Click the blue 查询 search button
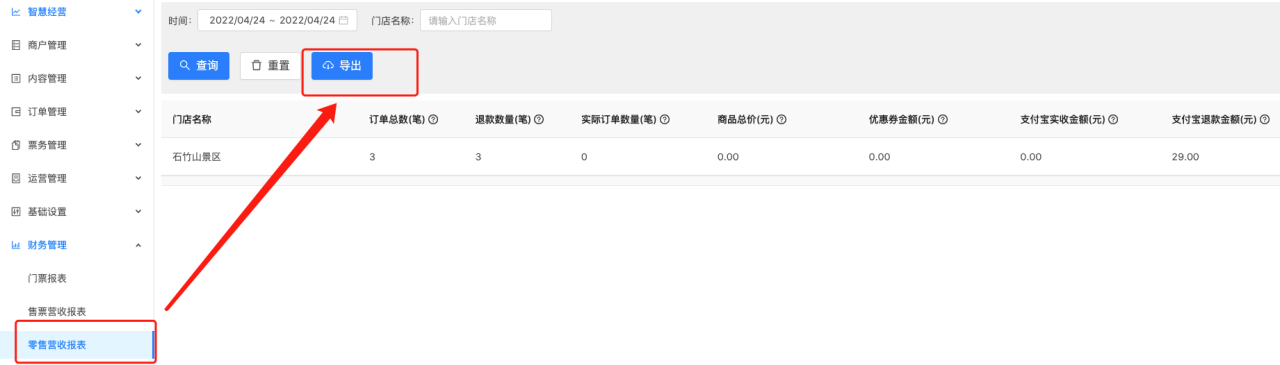 pos(199,66)
